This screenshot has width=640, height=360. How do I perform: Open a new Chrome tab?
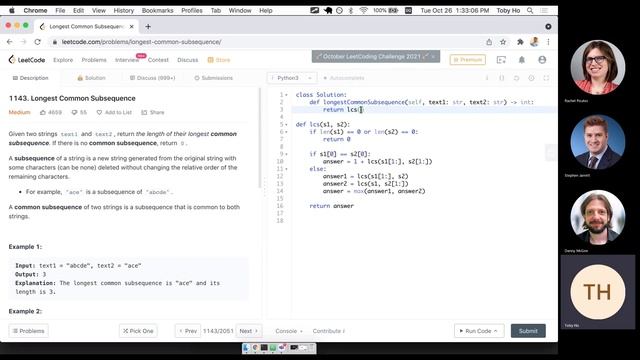point(148,27)
